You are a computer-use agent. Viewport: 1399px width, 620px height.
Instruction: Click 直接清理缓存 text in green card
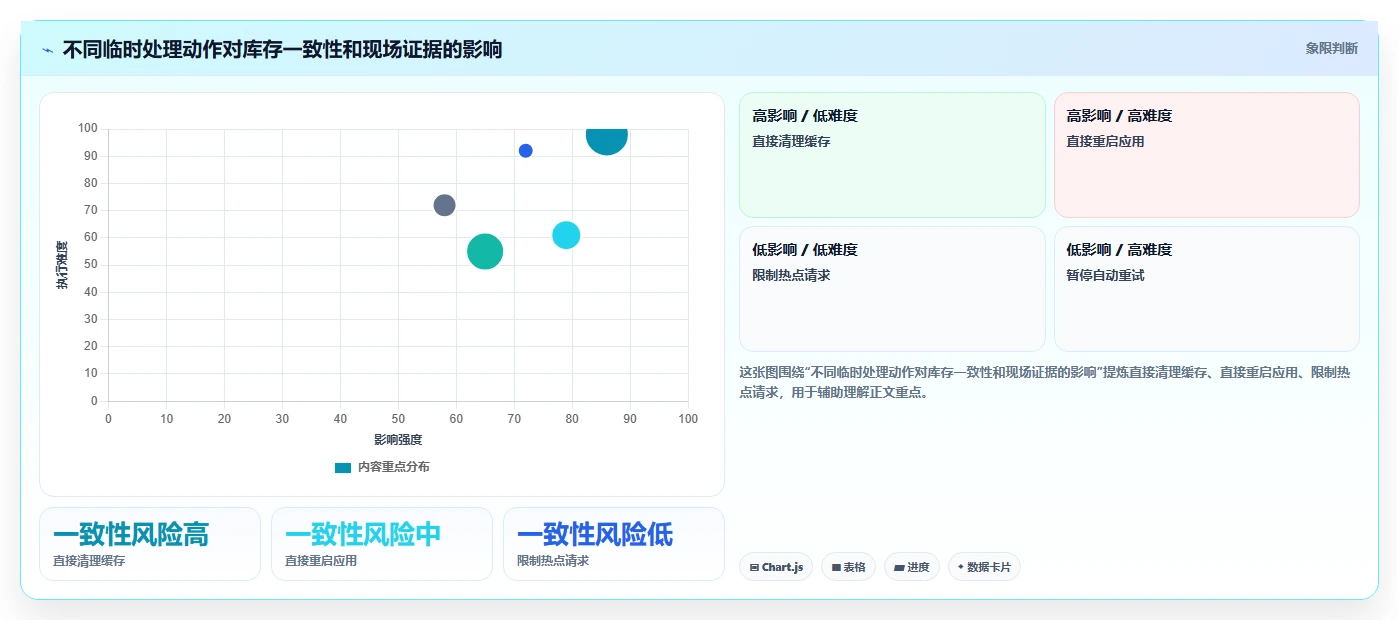pos(791,142)
